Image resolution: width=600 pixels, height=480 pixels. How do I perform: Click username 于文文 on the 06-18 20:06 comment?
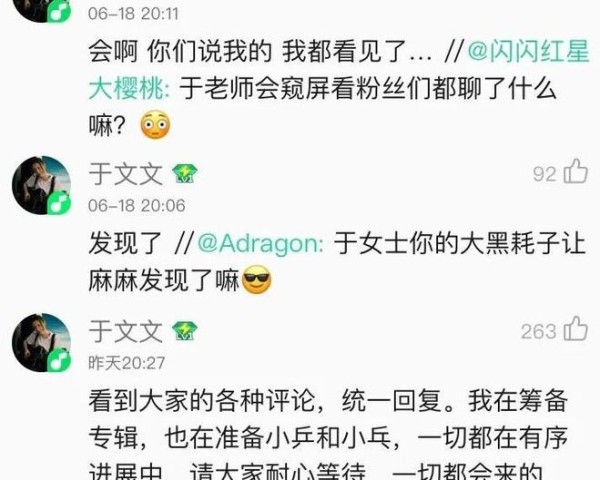pos(126,174)
